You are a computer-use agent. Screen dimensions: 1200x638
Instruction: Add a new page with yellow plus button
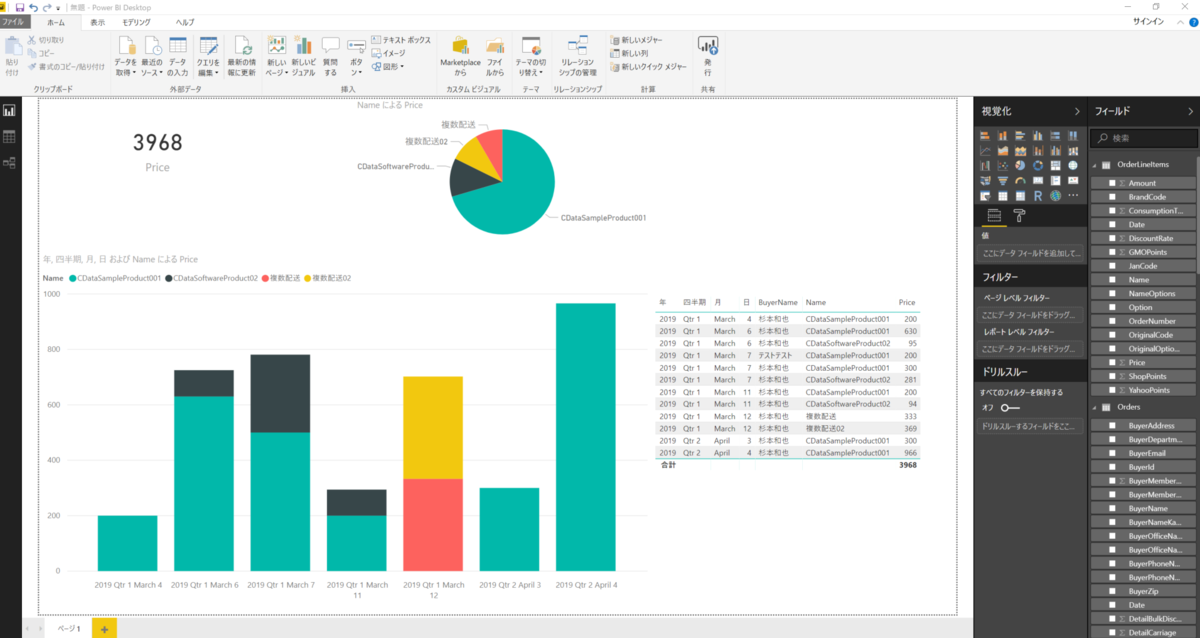point(104,628)
